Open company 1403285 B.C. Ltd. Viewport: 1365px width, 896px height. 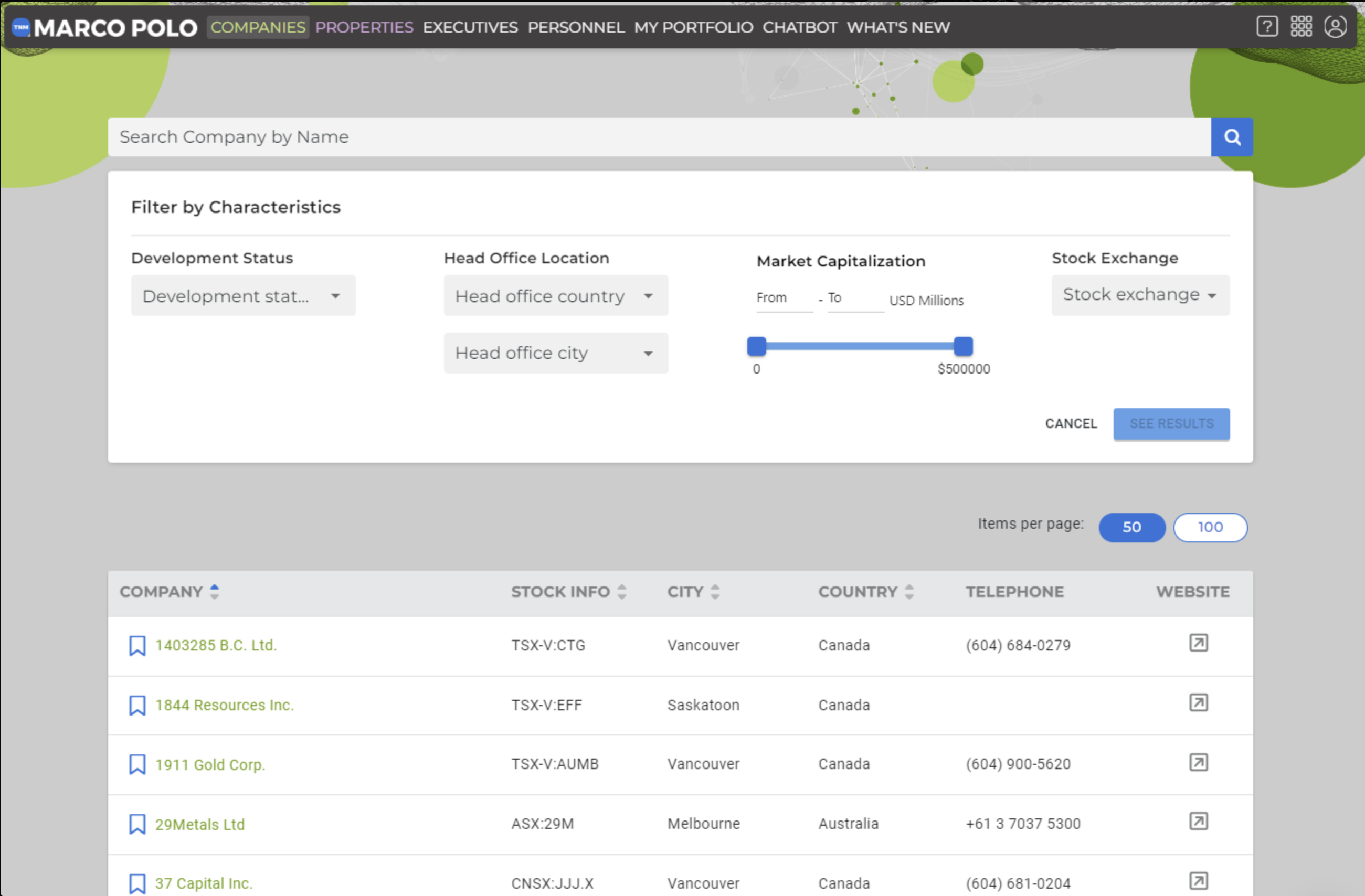(216, 645)
